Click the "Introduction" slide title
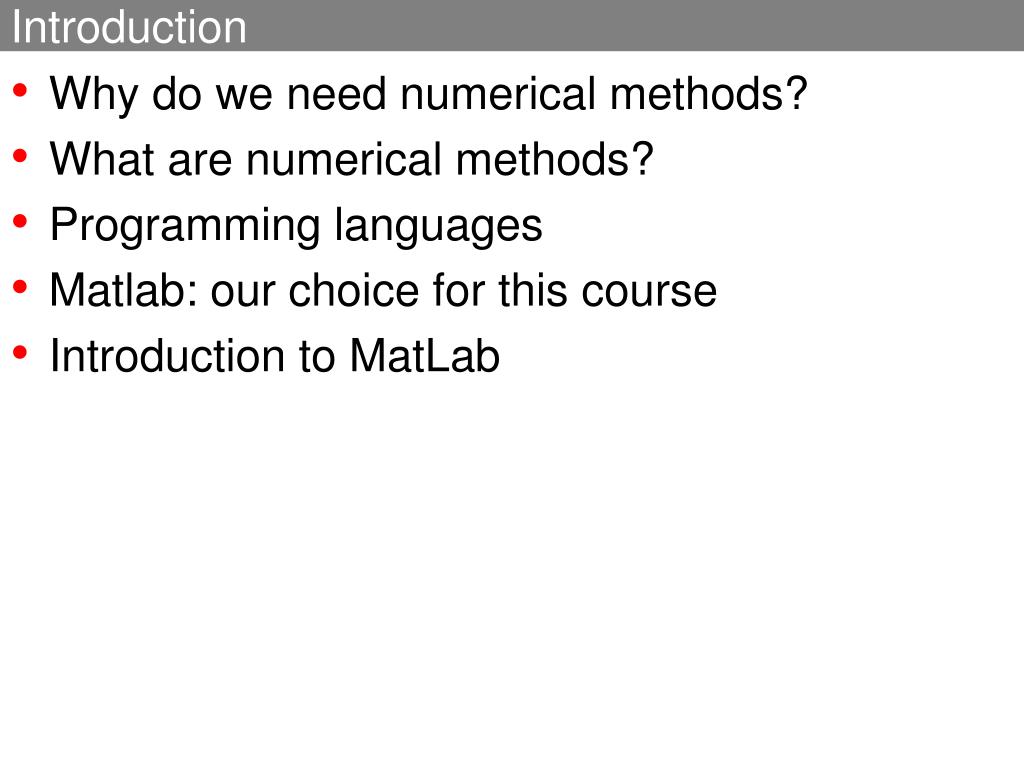 click(129, 27)
